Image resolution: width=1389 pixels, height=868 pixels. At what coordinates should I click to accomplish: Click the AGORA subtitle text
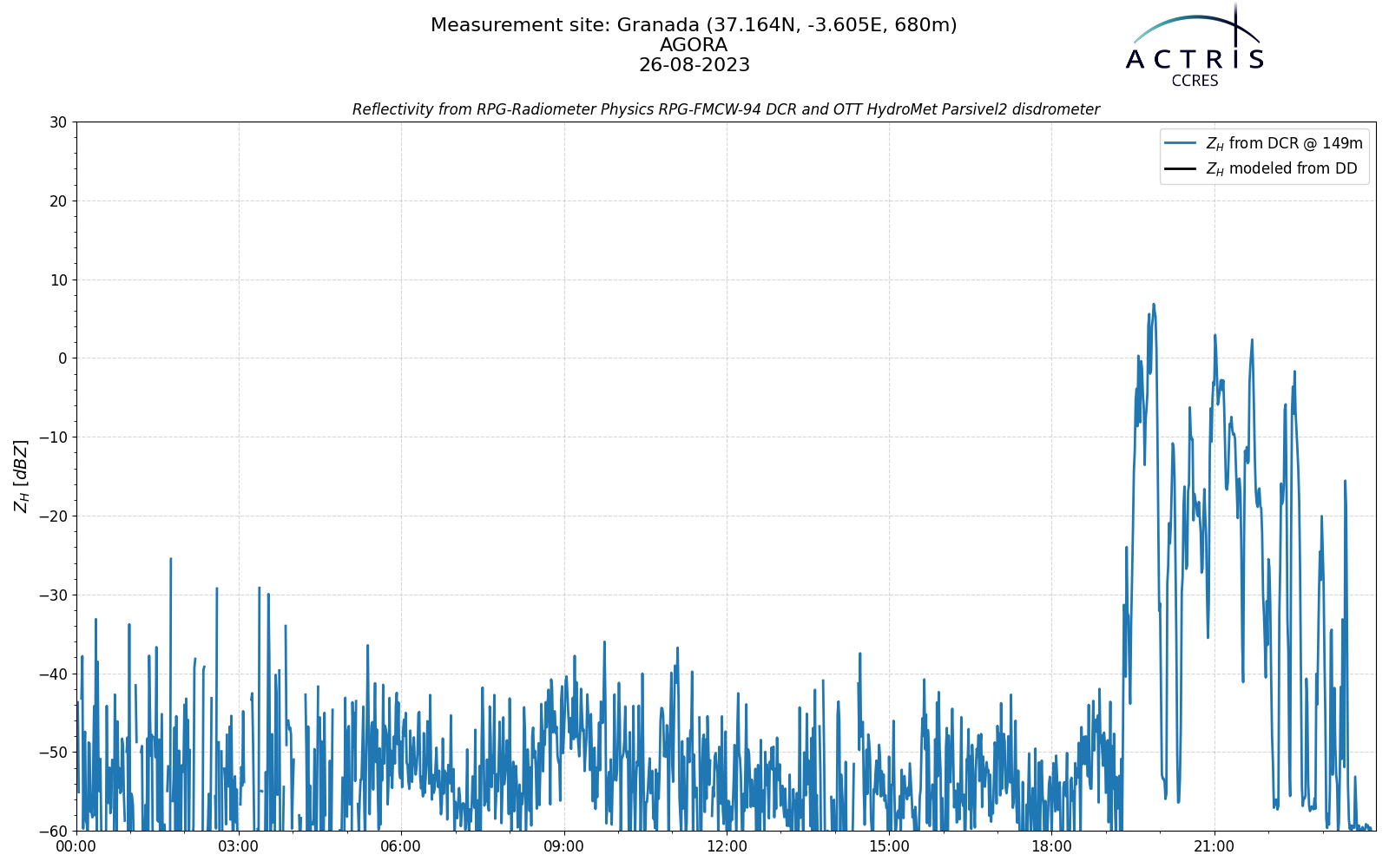pos(694,45)
